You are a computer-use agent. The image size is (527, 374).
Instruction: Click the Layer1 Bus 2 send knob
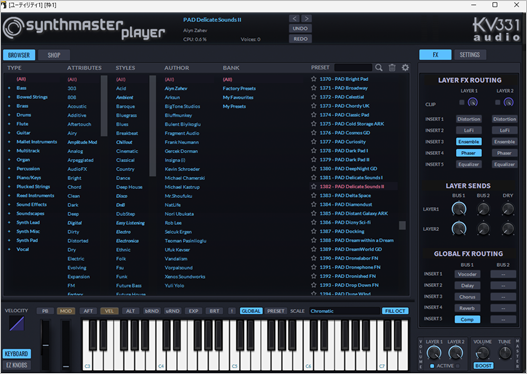point(483,209)
